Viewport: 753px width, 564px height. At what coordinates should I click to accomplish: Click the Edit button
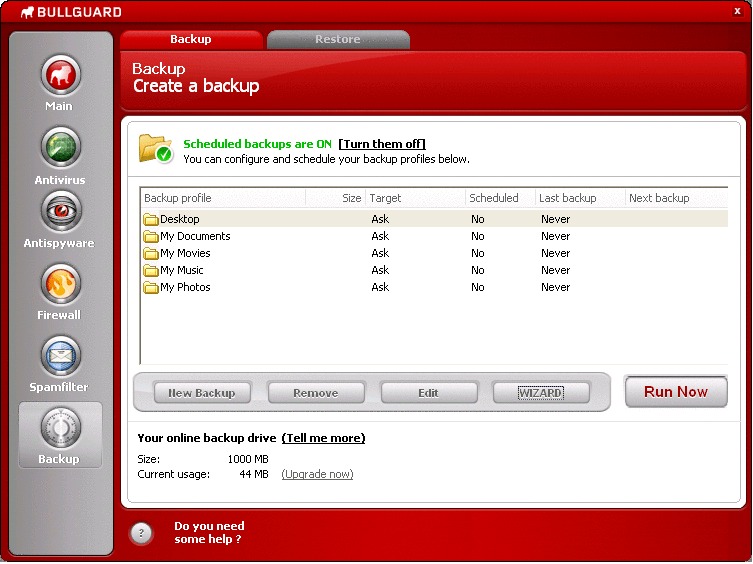[428, 393]
